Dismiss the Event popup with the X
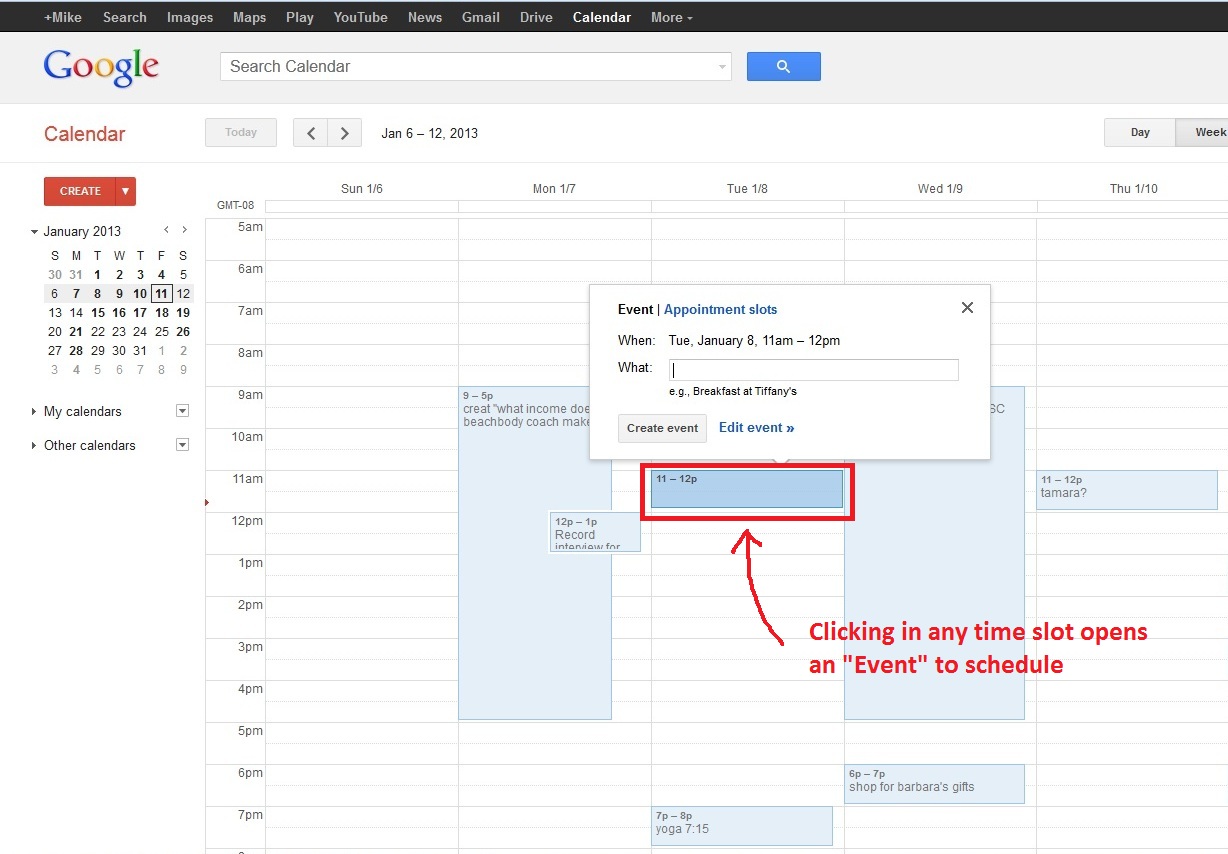Viewport: 1228px width, 854px height. (x=966, y=307)
